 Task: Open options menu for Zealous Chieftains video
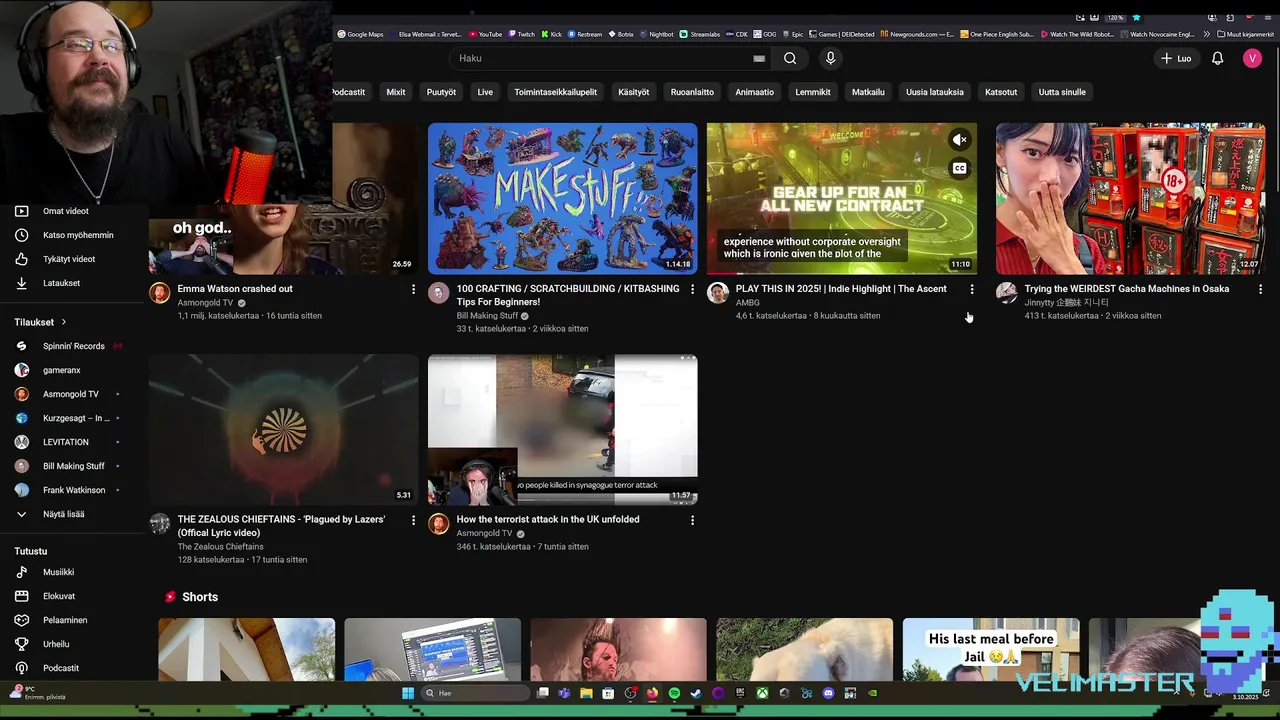coord(413,520)
